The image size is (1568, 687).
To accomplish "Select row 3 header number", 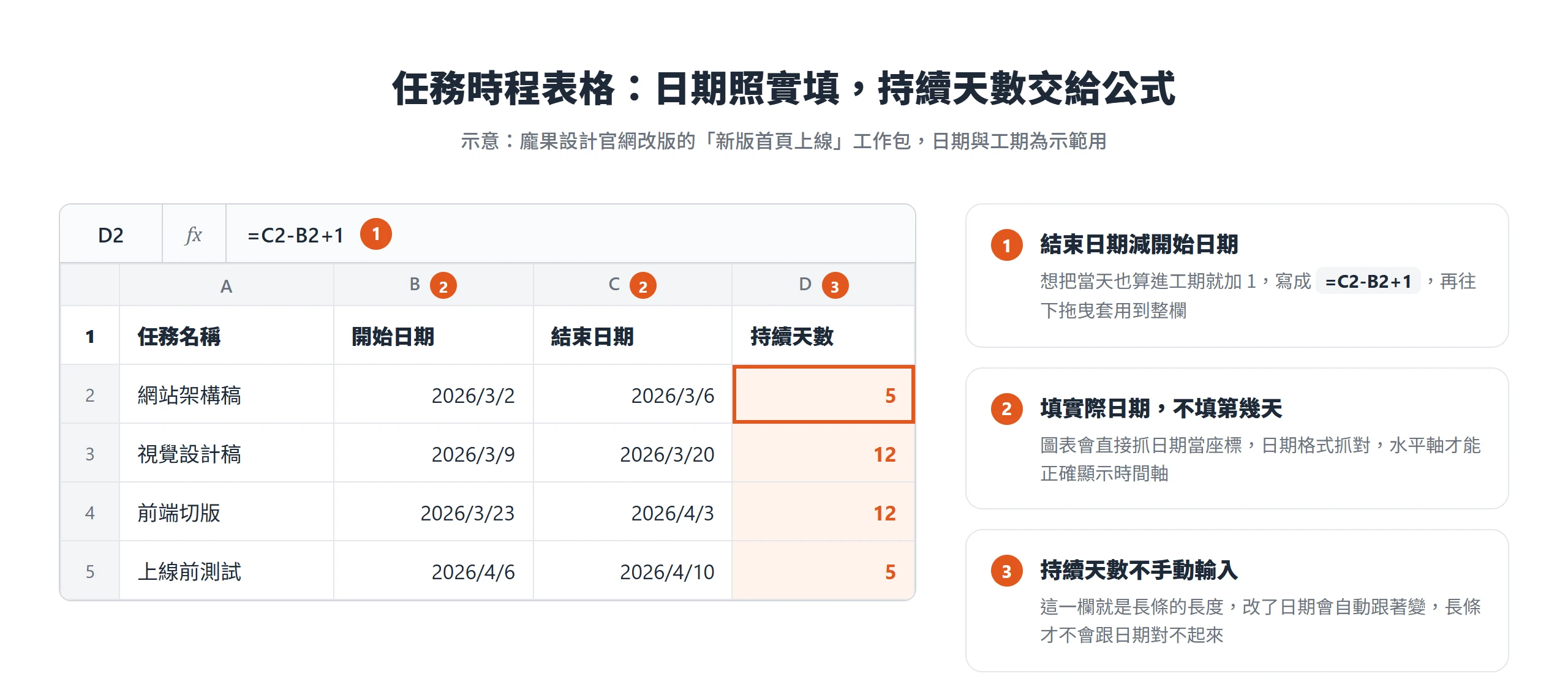I will pyautogui.click(x=90, y=454).
